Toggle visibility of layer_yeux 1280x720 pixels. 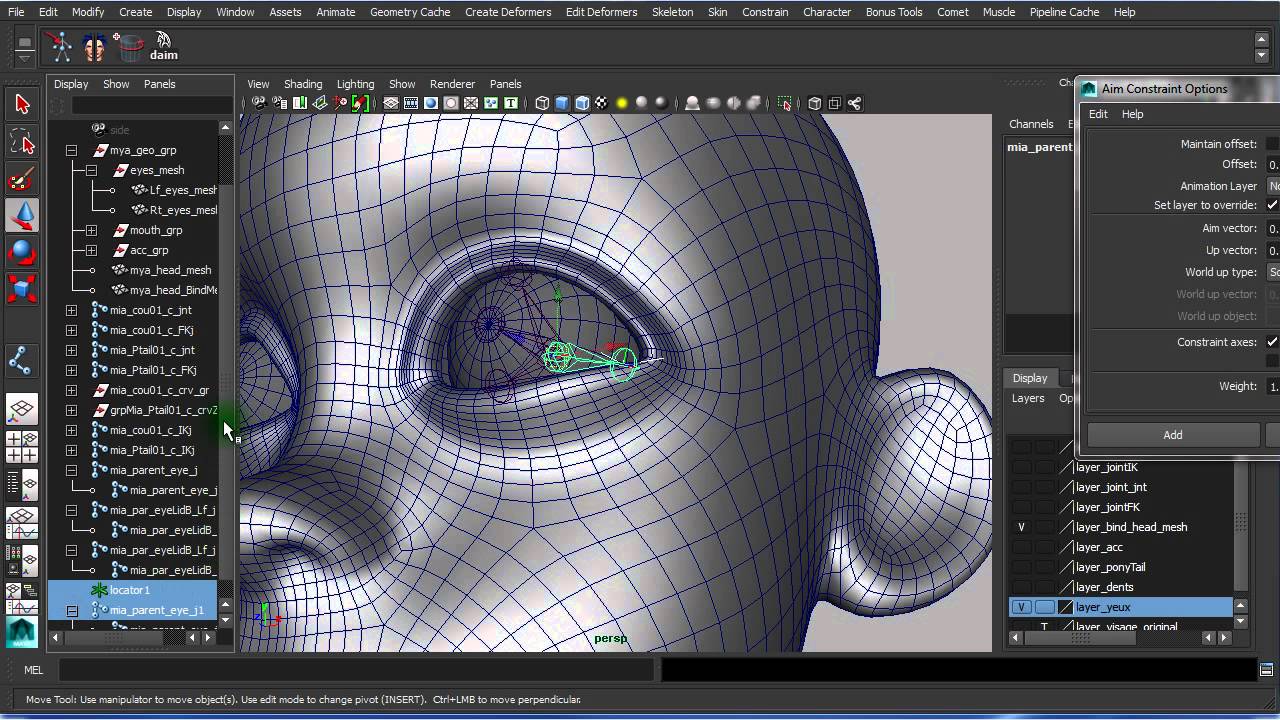pyautogui.click(x=1021, y=607)
